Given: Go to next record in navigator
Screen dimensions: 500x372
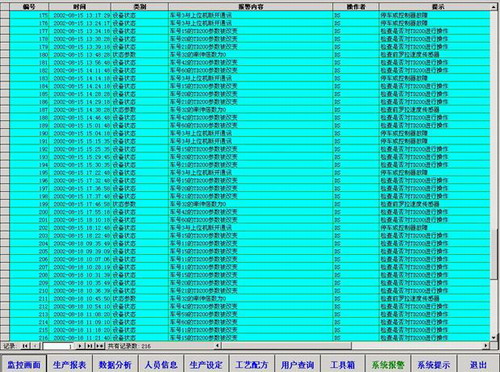Looking at the screenshot, I should (80, 346).
